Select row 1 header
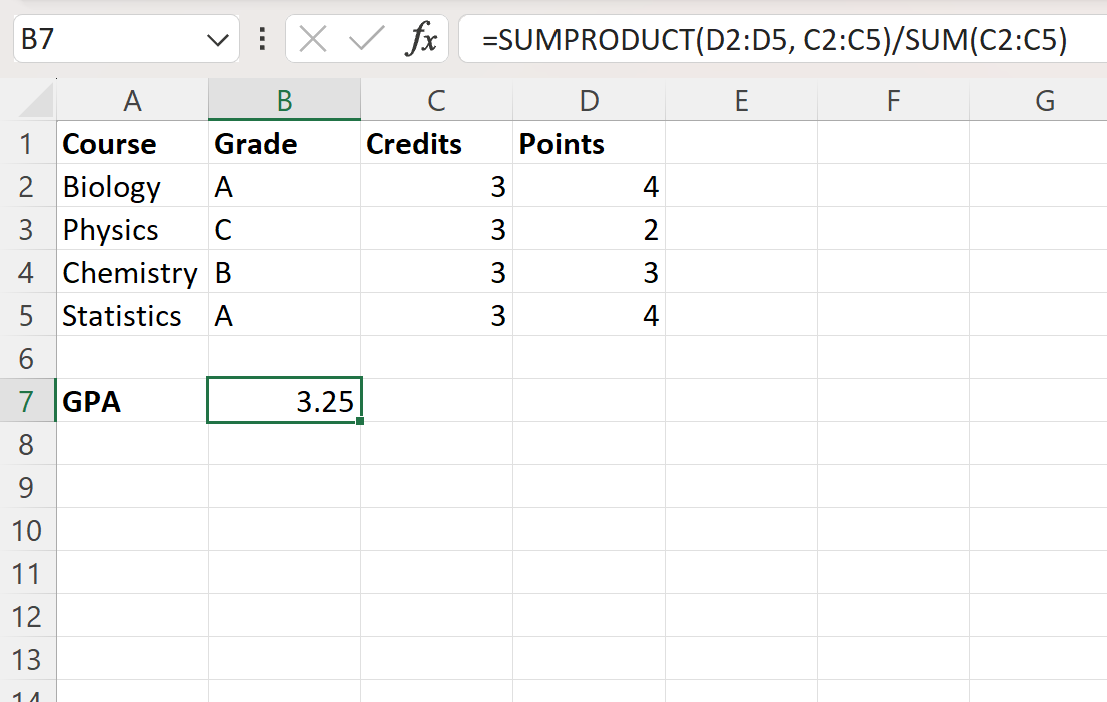Viewport: 1107px width, 702px height. click(27, 143)
